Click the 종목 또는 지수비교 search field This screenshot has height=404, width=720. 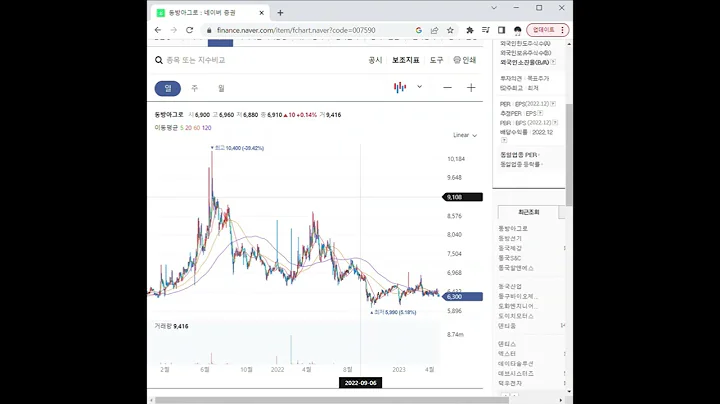click(196, 60)
